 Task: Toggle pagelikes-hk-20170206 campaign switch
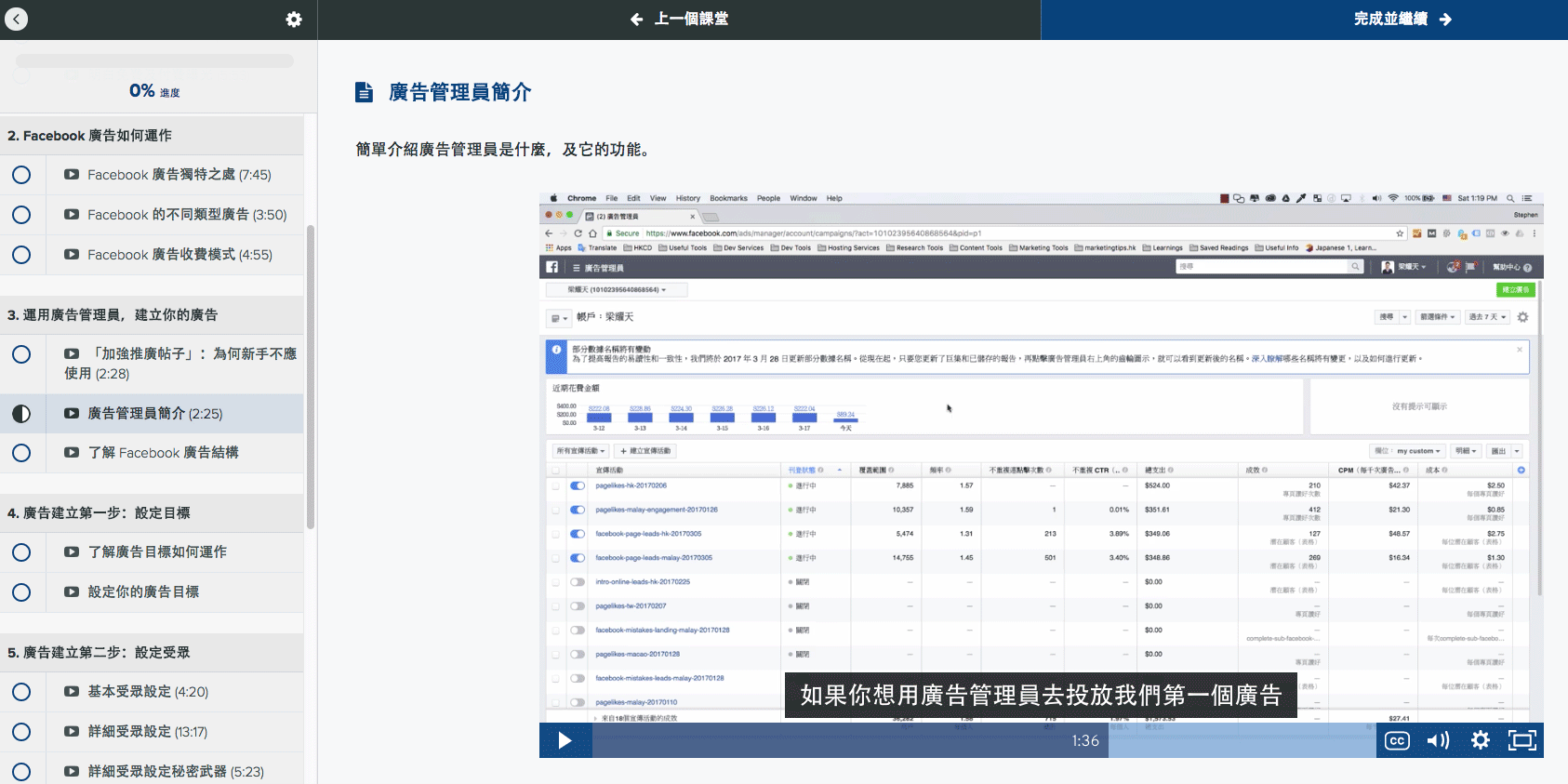click(578, 485)
